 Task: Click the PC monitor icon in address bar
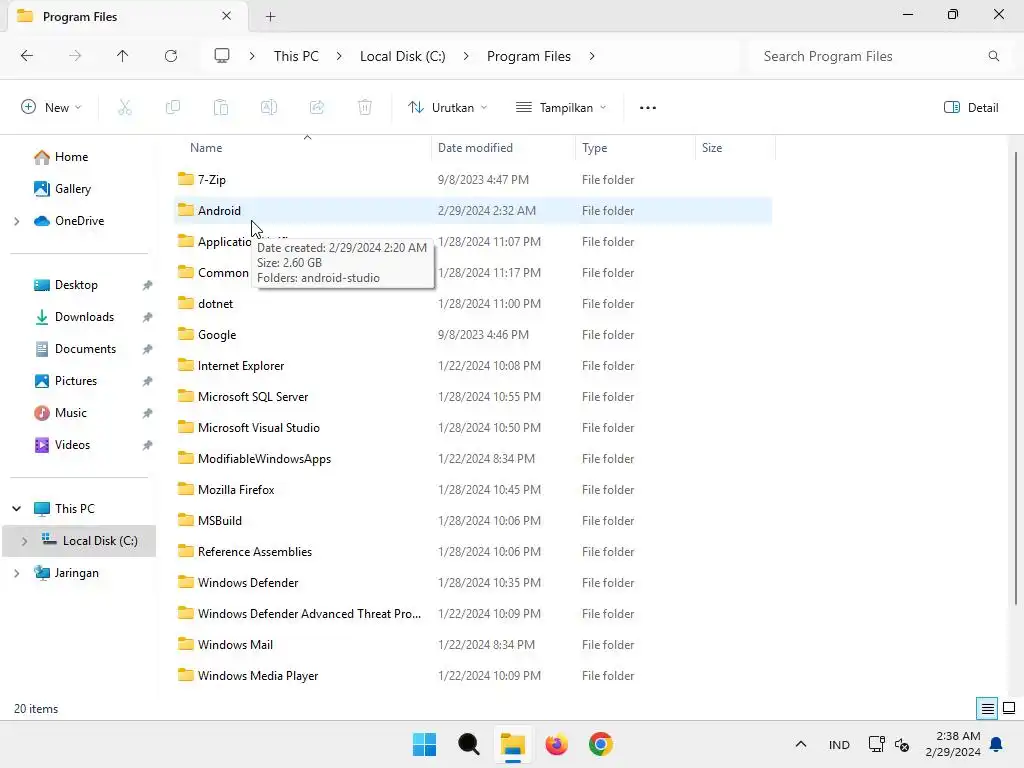coord(222,56)
